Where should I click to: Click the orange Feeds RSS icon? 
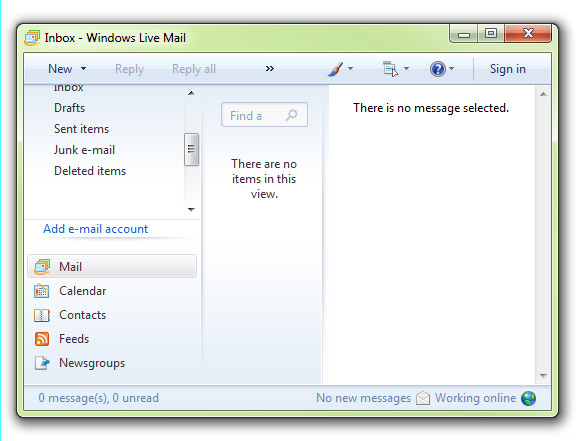(42, 339)
